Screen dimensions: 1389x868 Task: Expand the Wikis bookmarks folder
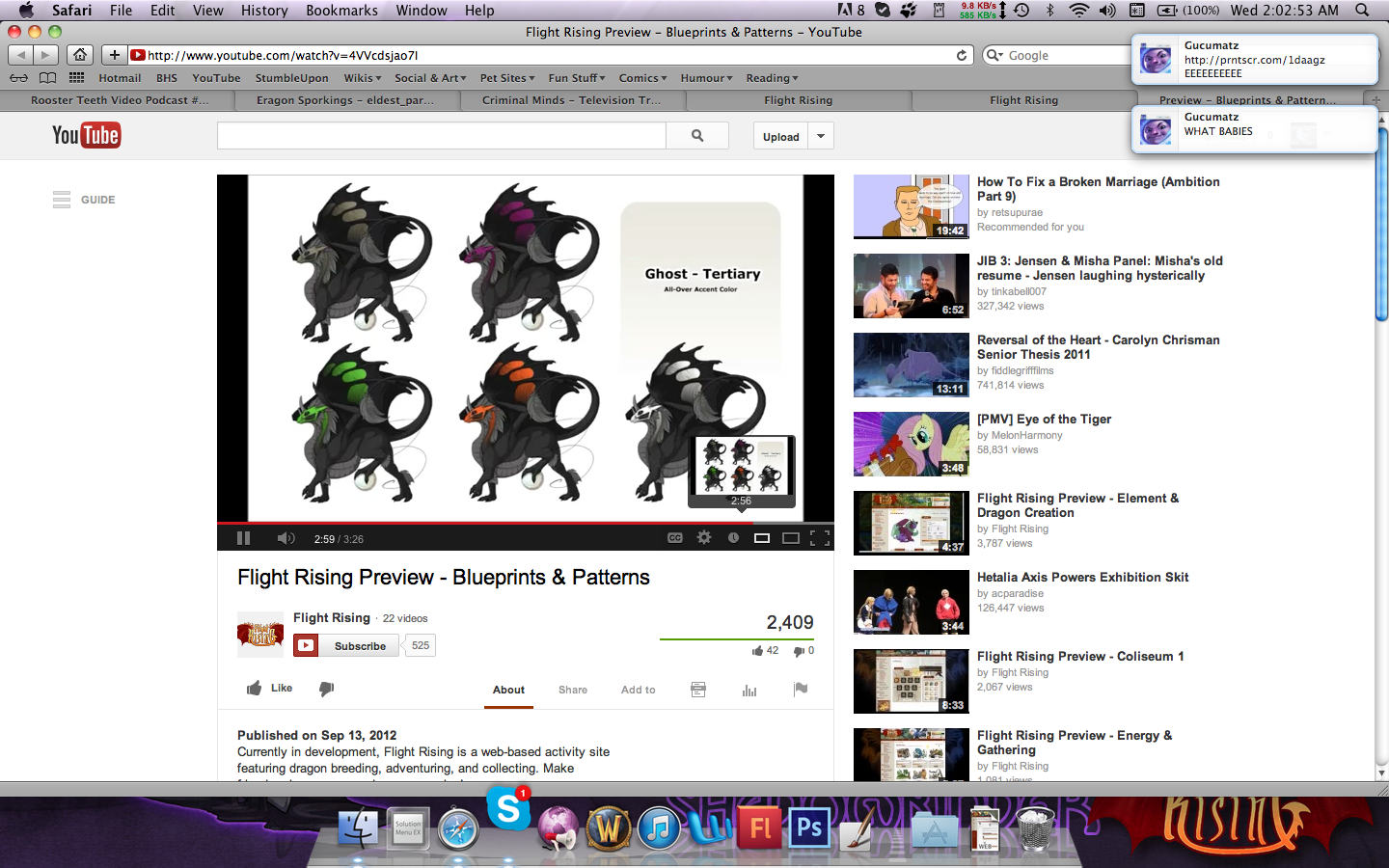[x=363, y=78]
